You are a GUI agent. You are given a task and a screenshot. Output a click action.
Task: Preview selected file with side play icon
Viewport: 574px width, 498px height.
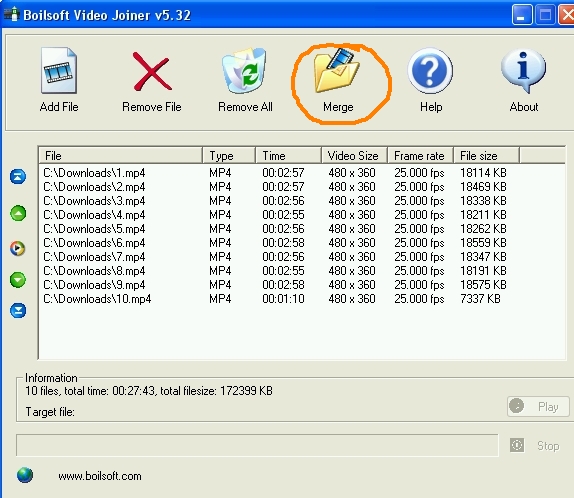[x=18, y=248]
